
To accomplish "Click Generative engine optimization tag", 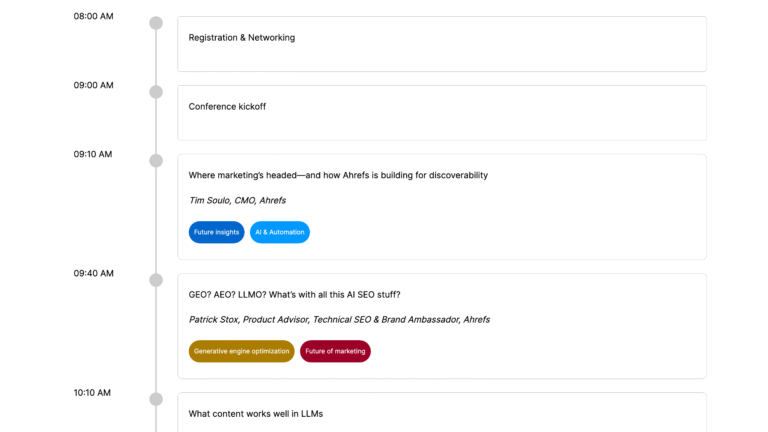I will pyautogui.click(x=241, y=351).
